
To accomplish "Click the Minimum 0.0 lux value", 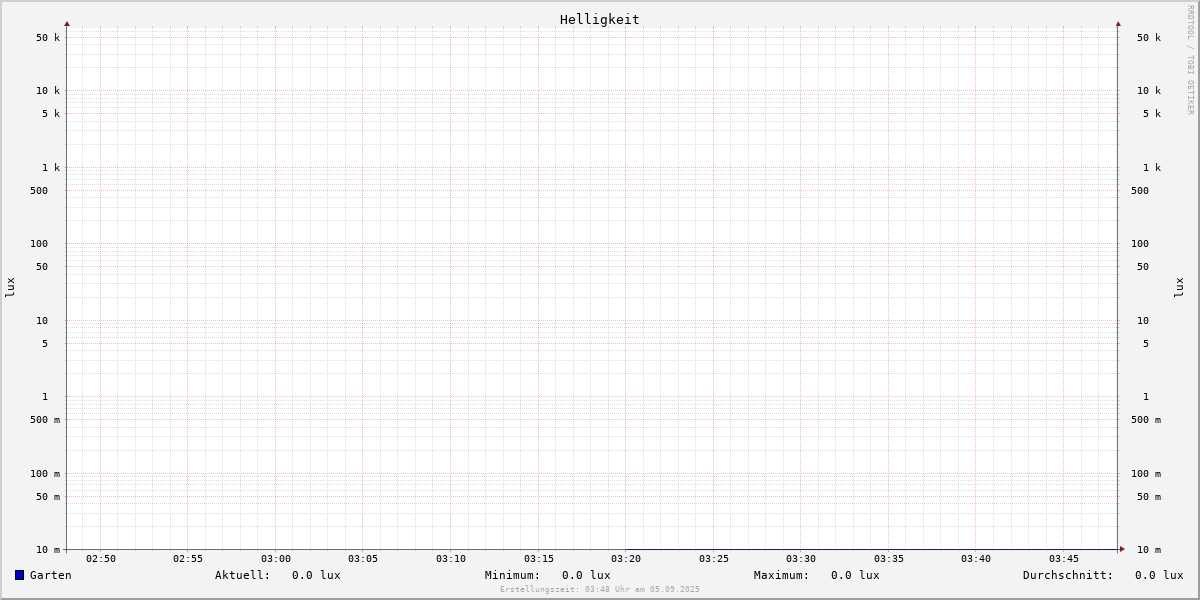I will (x=586, y=575).
